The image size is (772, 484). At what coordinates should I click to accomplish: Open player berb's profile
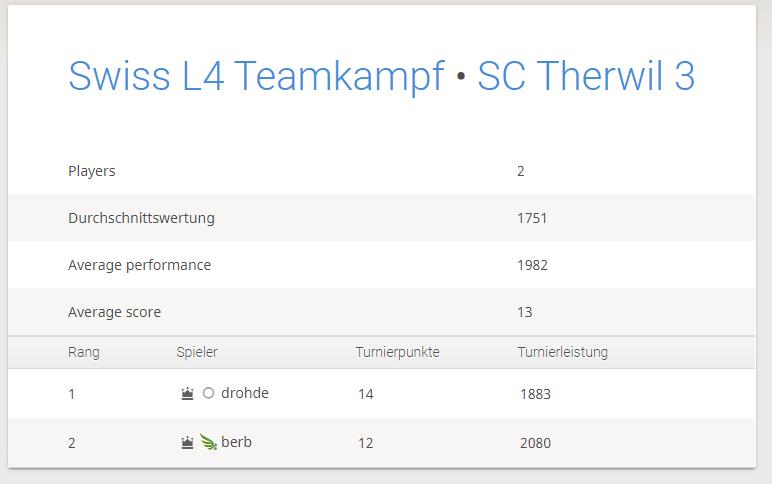236,442
